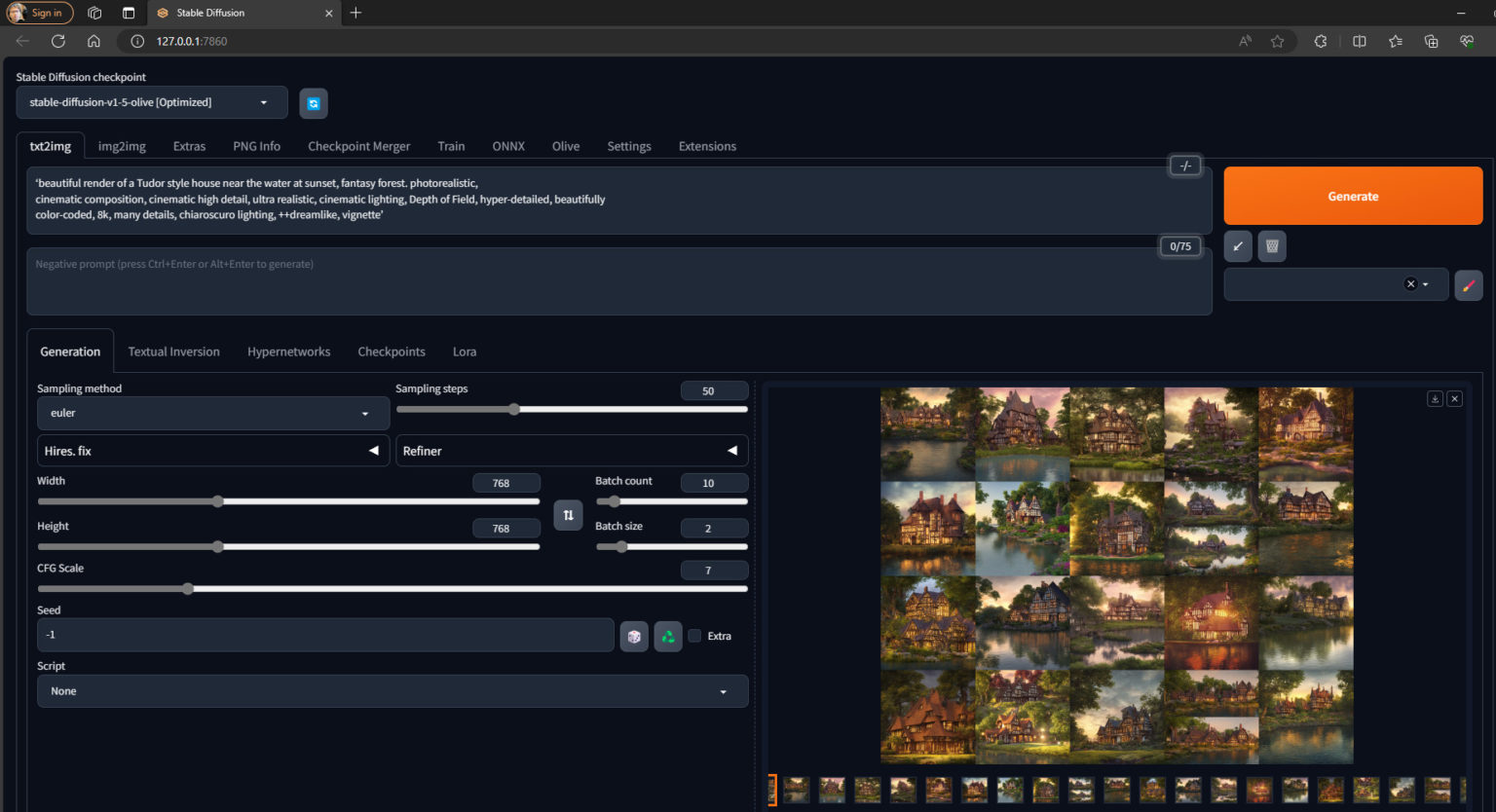1496x812 pixels.
Task: Open the Extensions tab link
Action: click(x=707, y=145)
